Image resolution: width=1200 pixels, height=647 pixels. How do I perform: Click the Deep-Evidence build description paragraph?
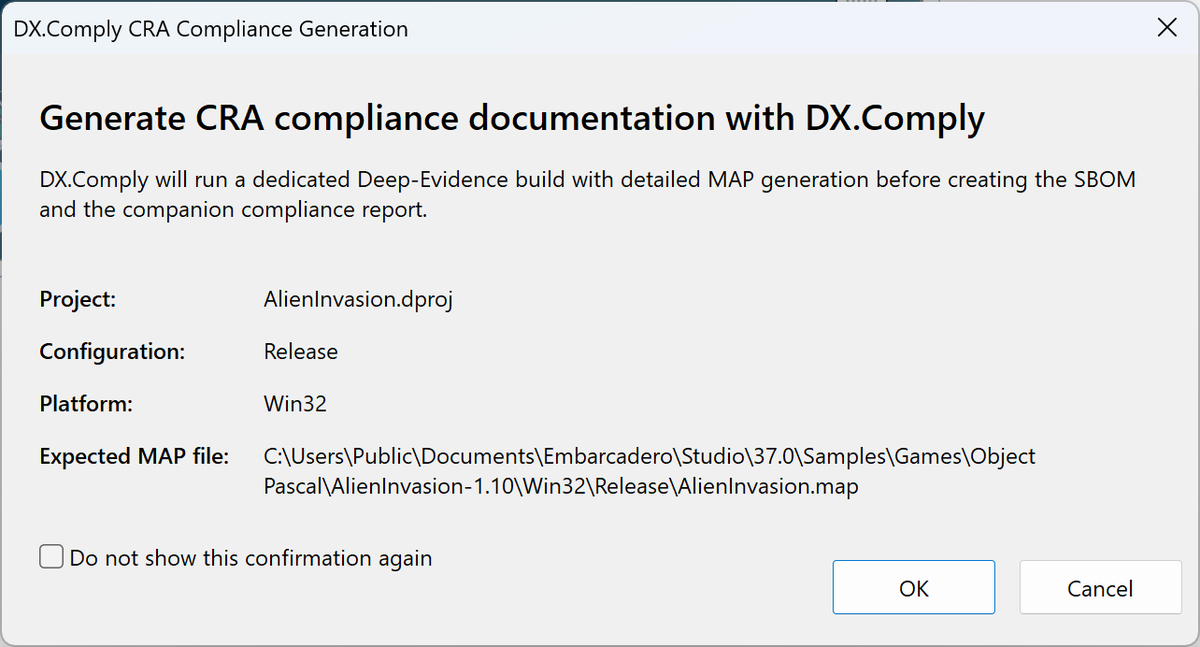pos(588,196)
